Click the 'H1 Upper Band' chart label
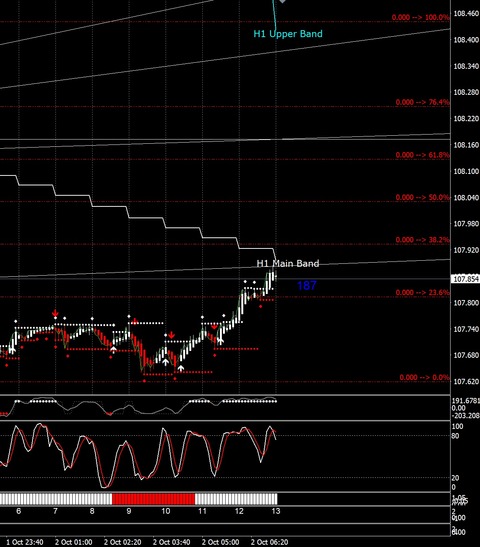Image resolution: width=480 pixels, height=547 pixels. pos(288,34)
